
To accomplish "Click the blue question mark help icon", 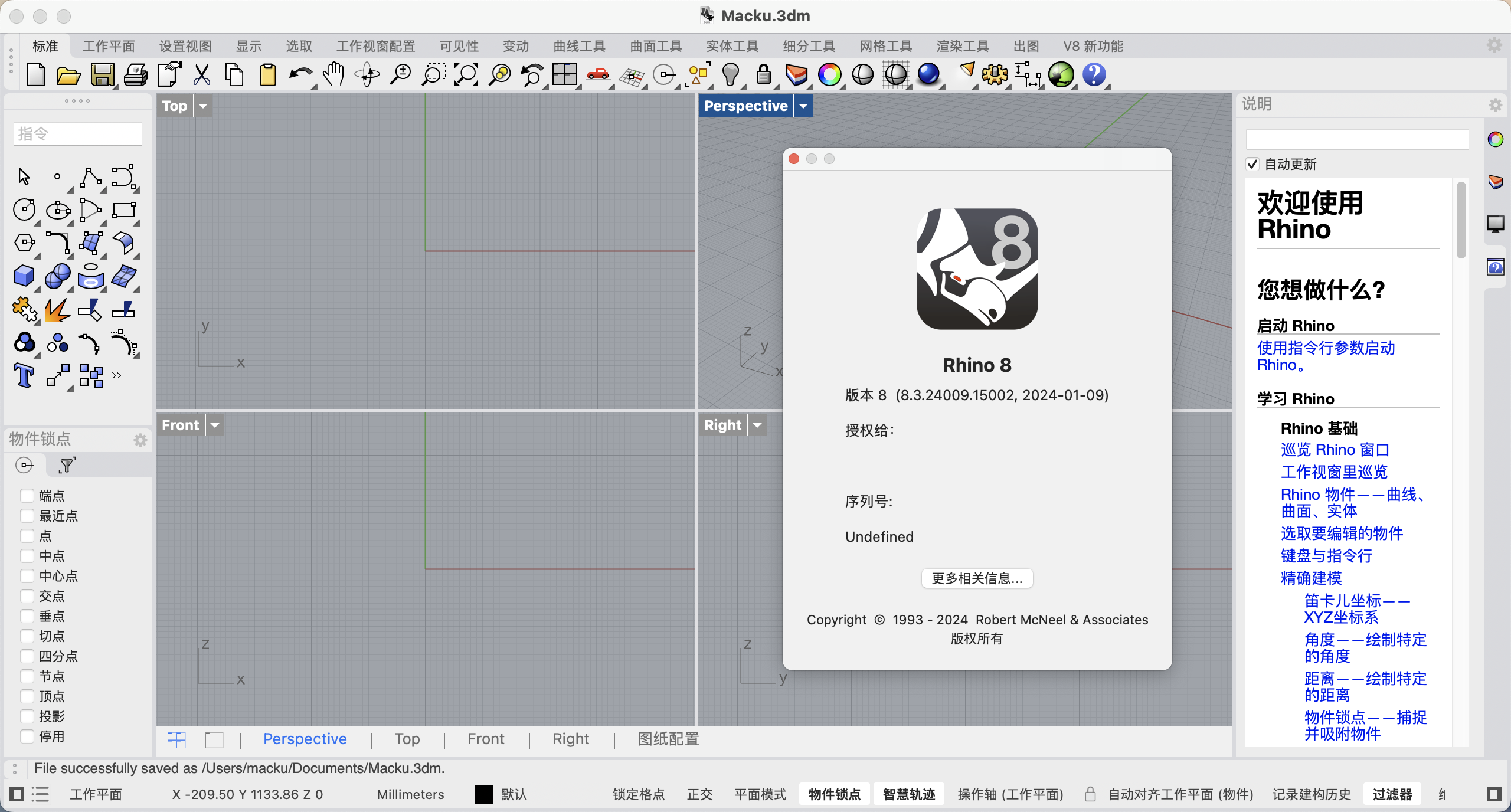I will pyautogui.click(x=1094, y=75).
